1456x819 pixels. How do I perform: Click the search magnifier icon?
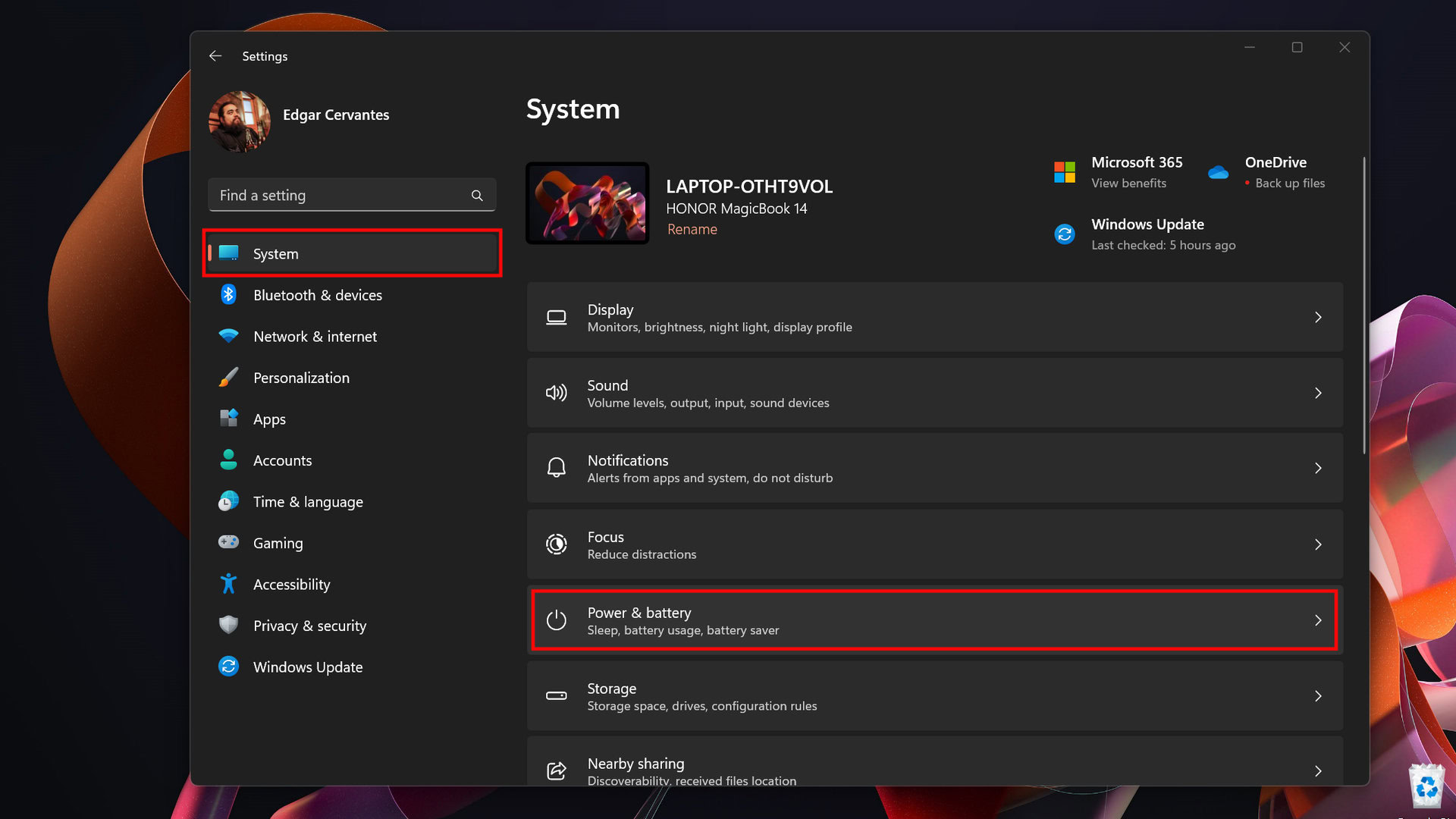[477, 196]
